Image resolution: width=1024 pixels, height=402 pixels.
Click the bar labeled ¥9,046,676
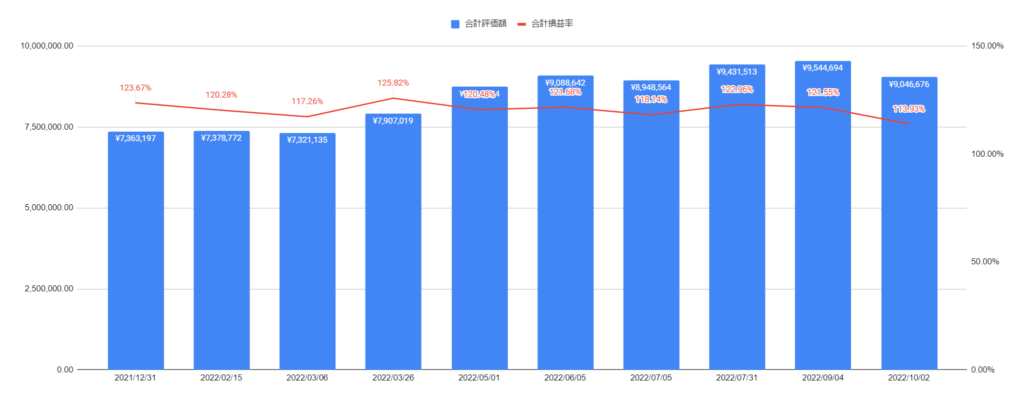(x=909, y=223)
